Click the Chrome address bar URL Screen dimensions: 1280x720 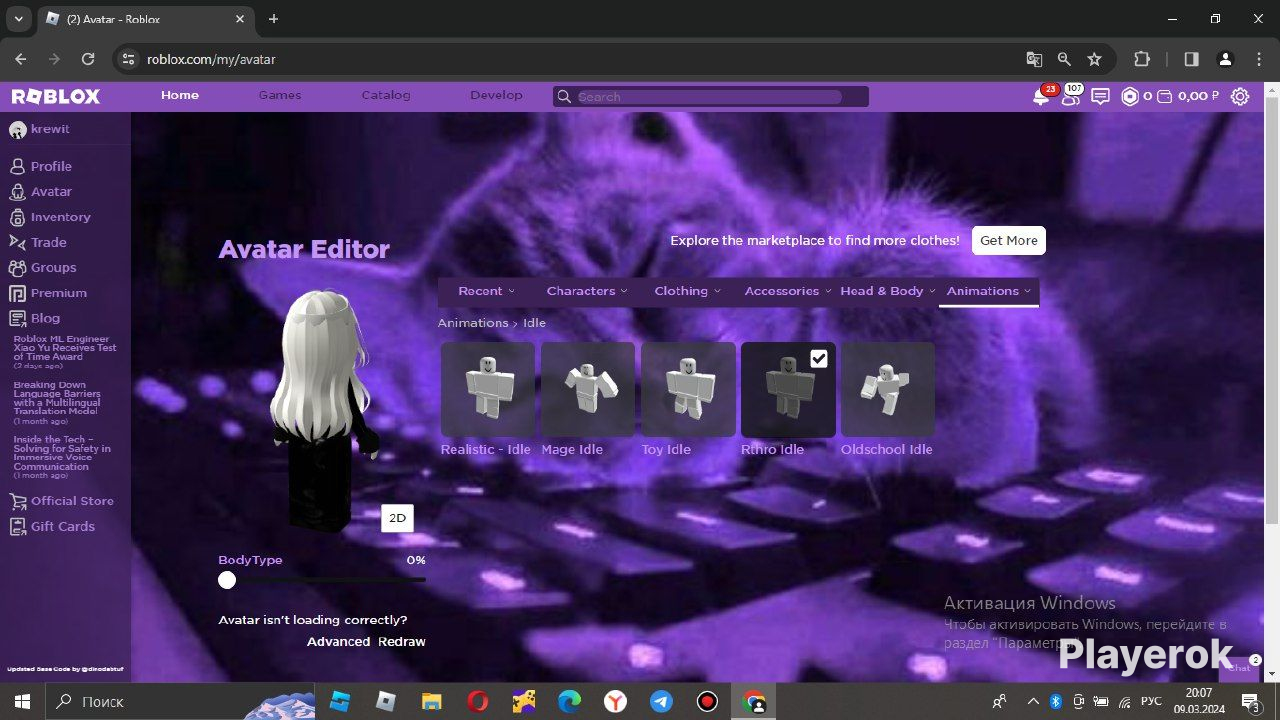(211, 59)
